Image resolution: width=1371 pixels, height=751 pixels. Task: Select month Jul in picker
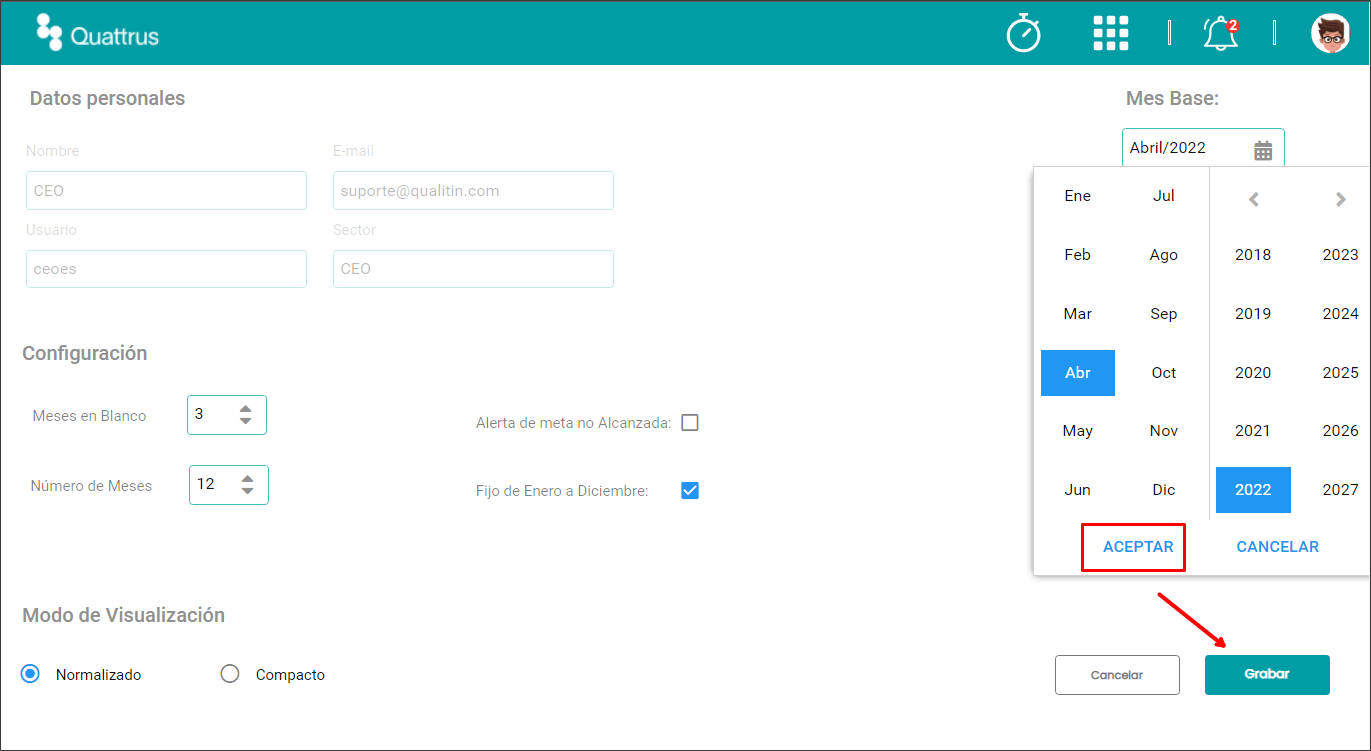coord(1164,196)
